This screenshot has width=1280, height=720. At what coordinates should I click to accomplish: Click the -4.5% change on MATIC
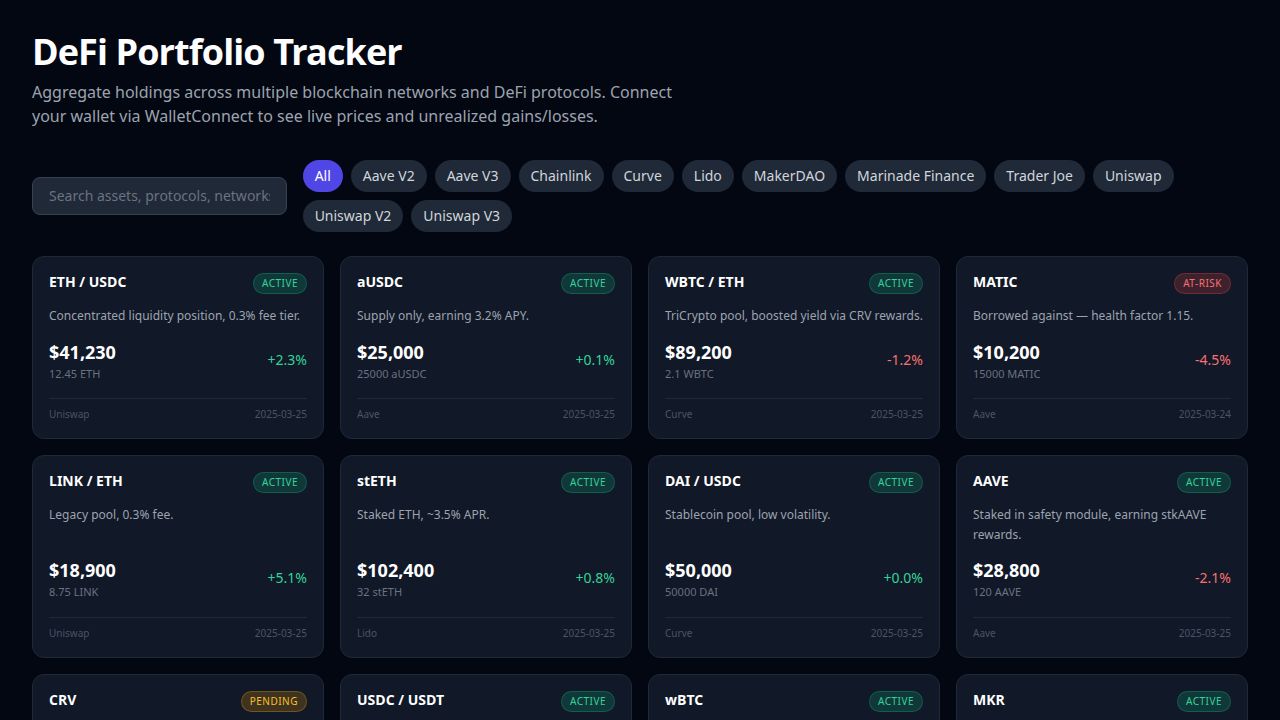click(1212, 360)
